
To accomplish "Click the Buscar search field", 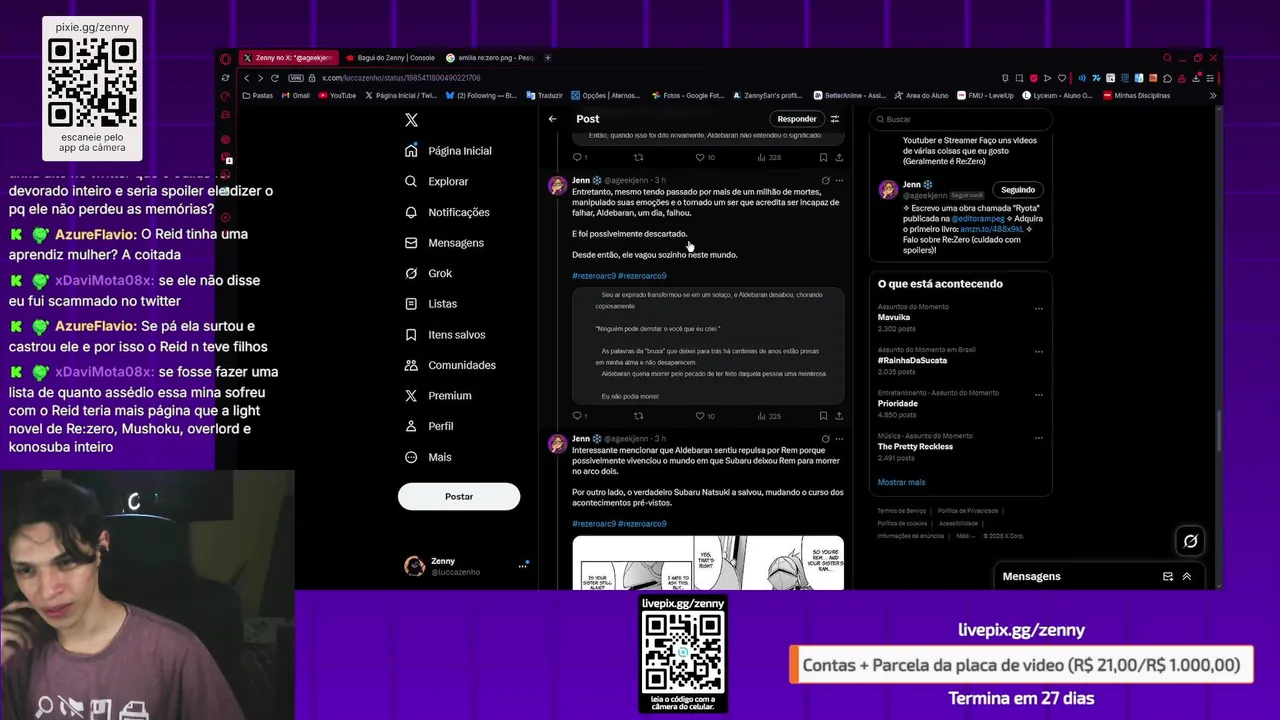I will pyautogui.click(x=960, y=119).
